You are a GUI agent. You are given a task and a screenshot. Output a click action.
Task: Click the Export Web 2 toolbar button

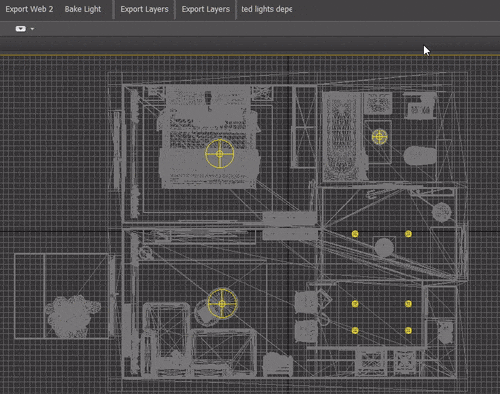[x=29, y=9]
